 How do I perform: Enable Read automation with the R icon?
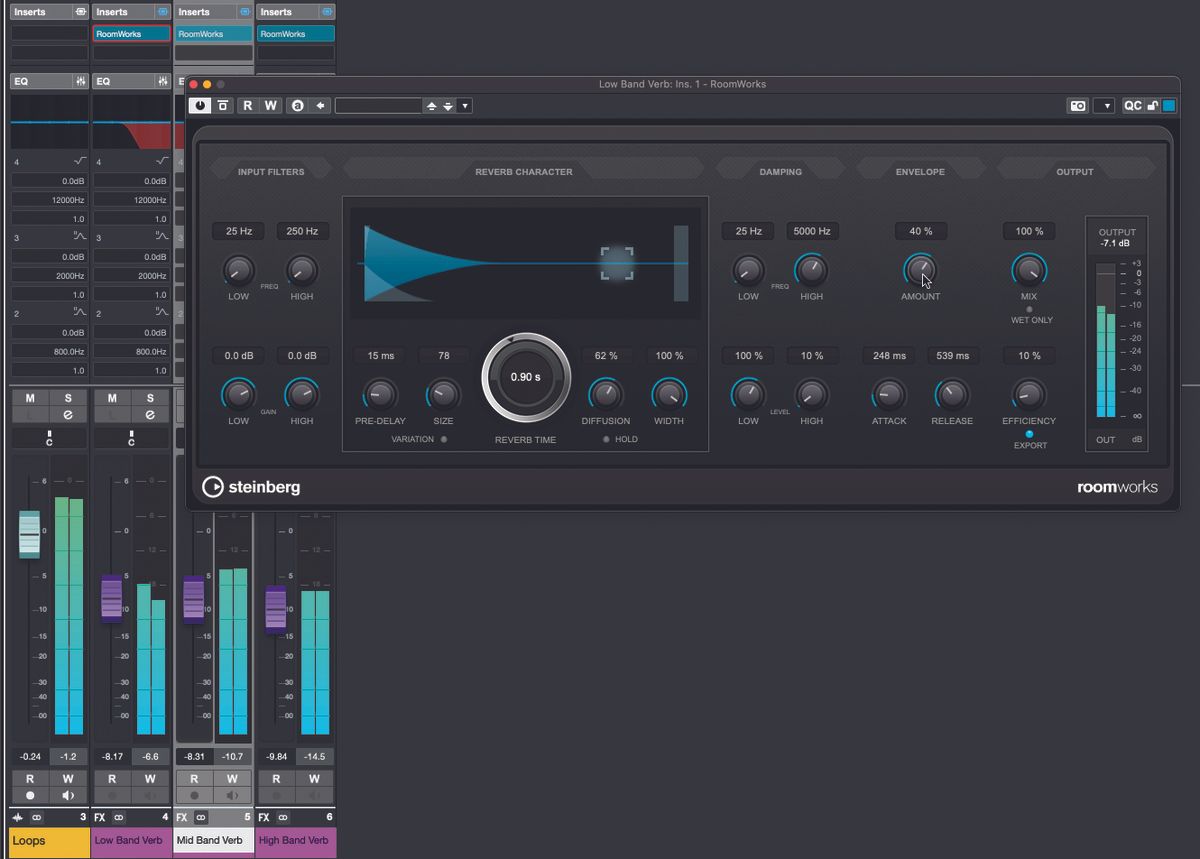[248, 105]
